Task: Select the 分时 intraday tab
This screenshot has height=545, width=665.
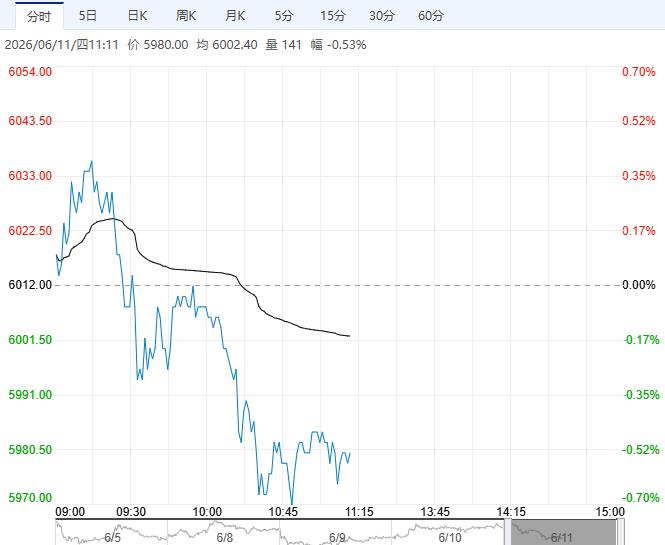Action: [39, 16]
